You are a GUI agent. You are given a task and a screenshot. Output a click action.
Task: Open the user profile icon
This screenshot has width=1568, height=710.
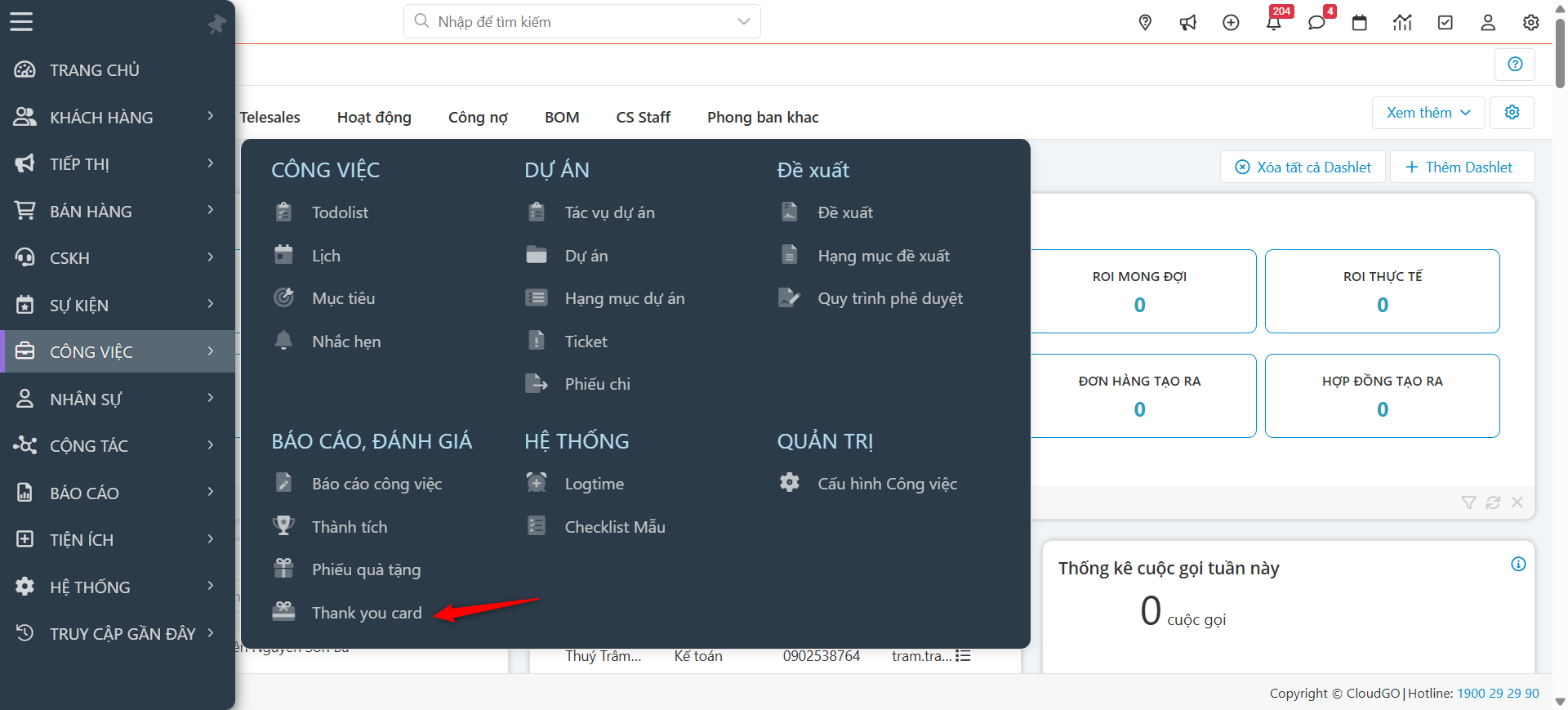pyautogui.click(x=1488, y=22)
